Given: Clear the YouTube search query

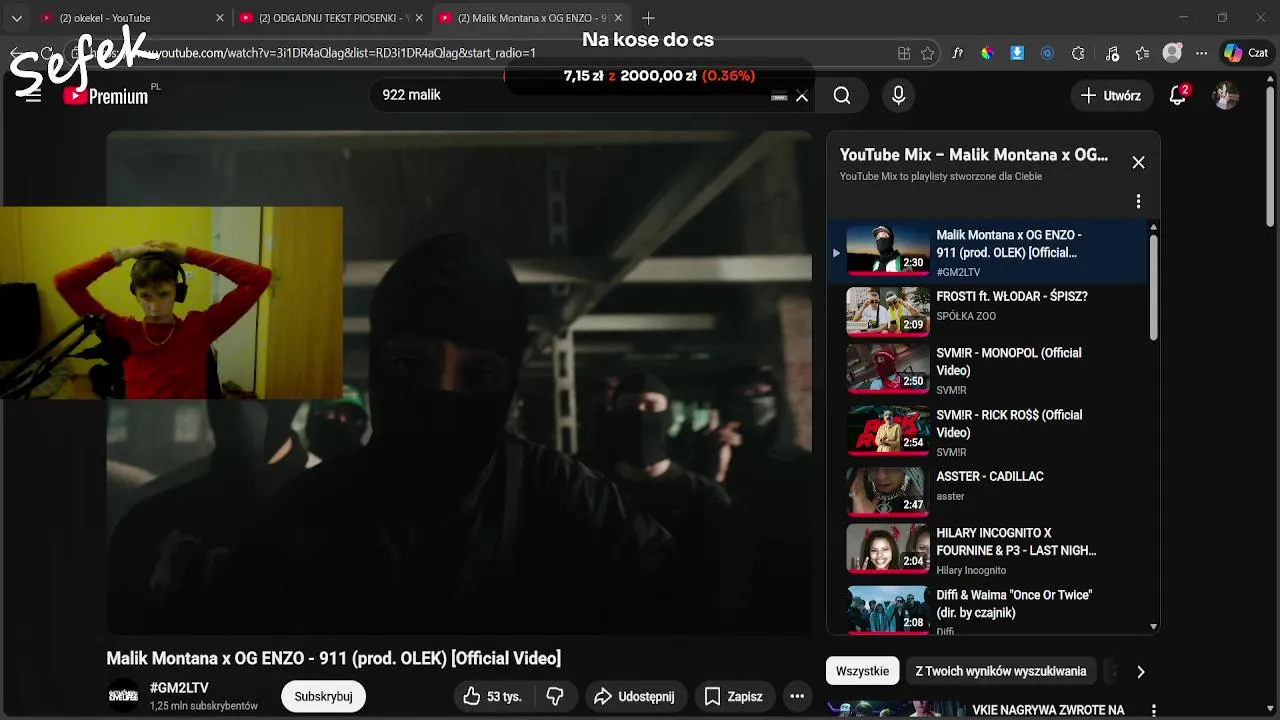Looking at the screenshot, I should [x=802, y=96].
